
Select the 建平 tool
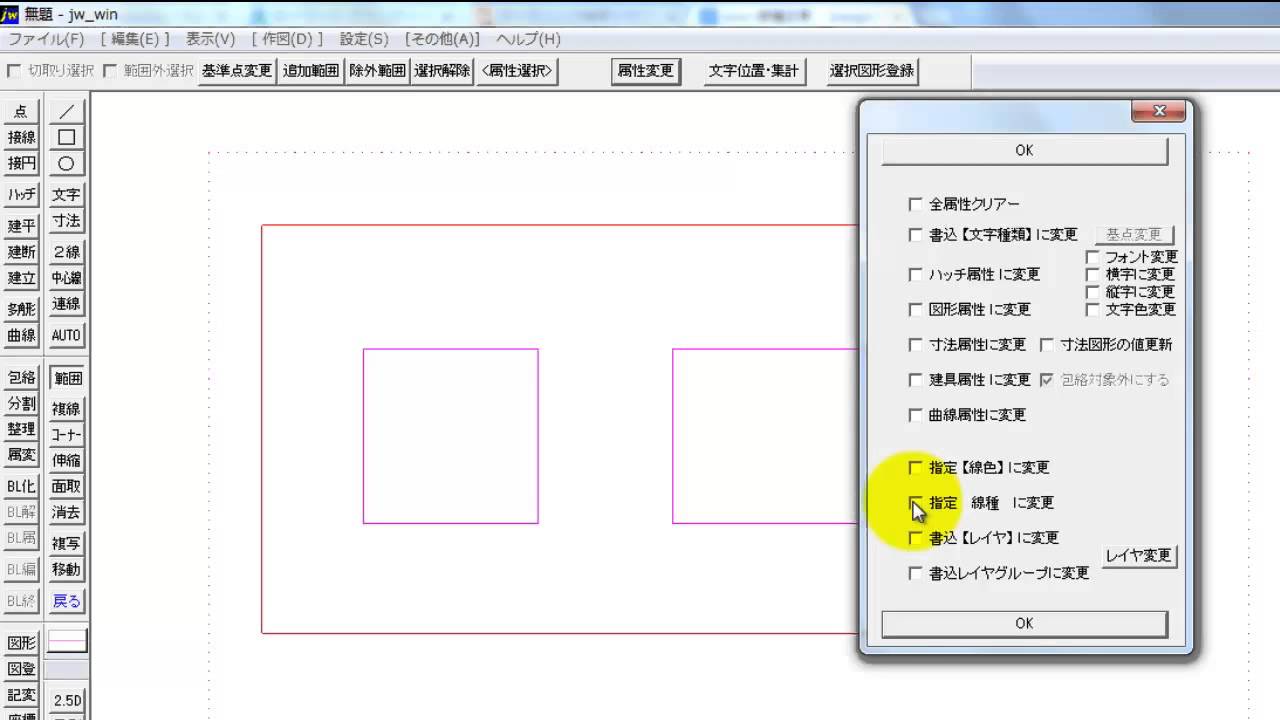coord(21,226)
